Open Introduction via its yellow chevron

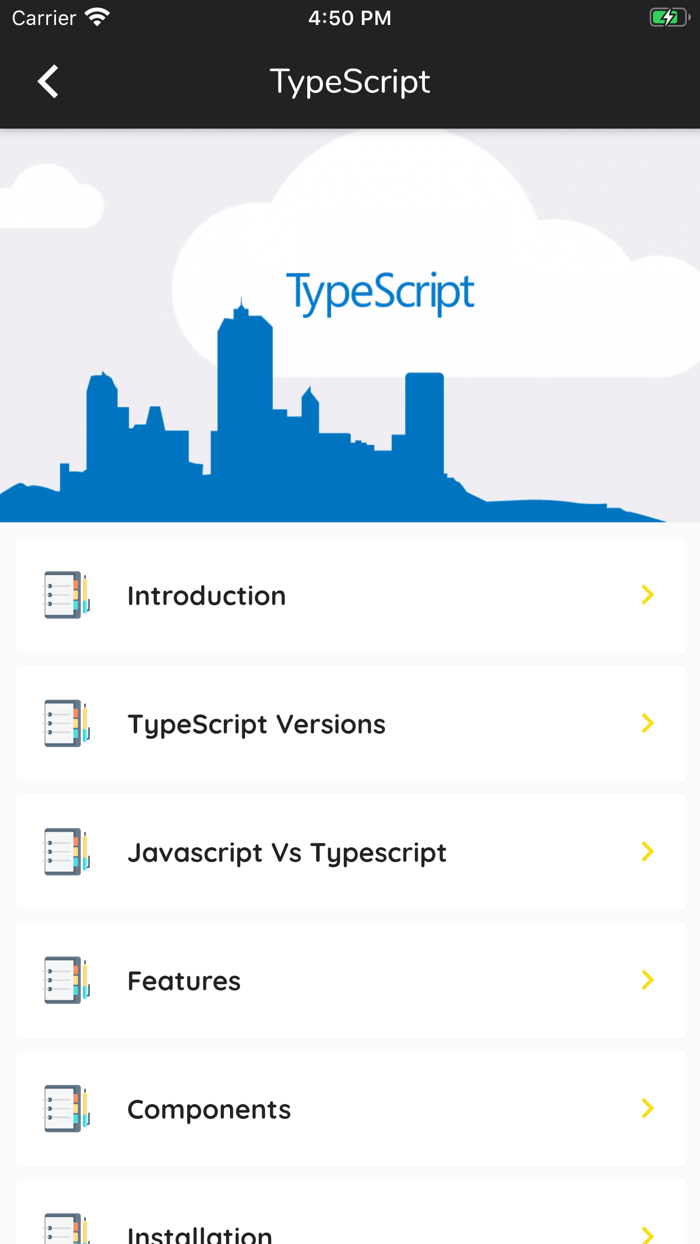[x=648, y=595]
